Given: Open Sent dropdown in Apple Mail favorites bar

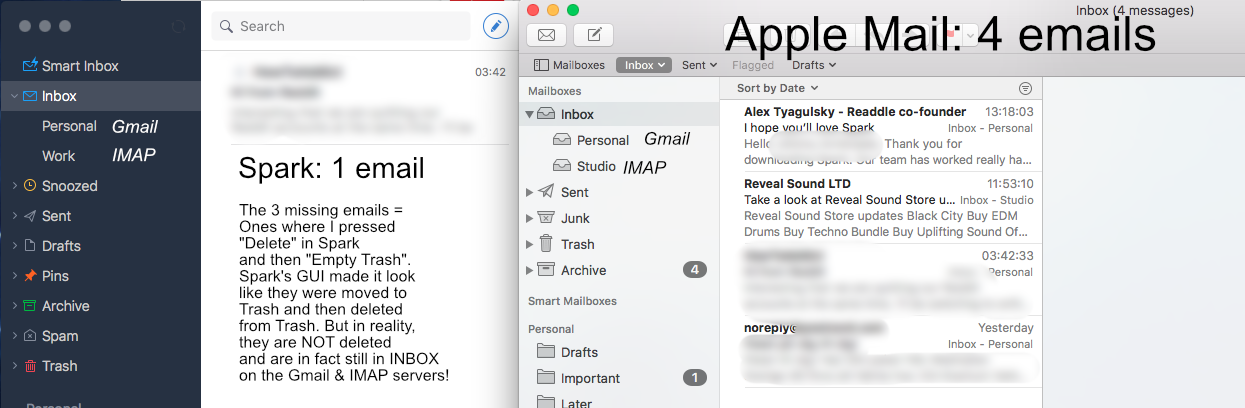Looking at the screenshot, I should click(x=699, y=65).
